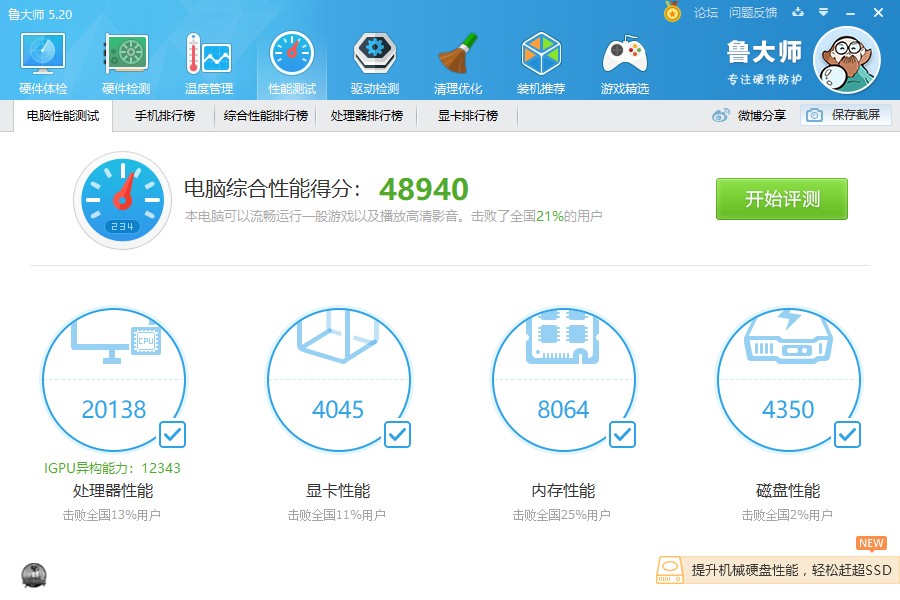
Task: Click the Master Lu avatar portrait
Action: pyautogui.click(x=847, y=60)
